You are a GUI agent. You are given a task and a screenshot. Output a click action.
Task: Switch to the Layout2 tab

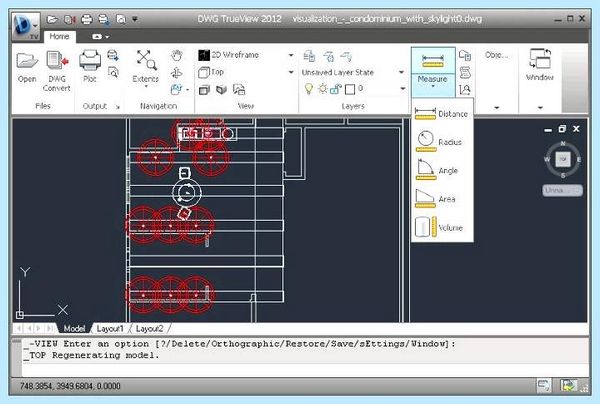pos(150,329)
